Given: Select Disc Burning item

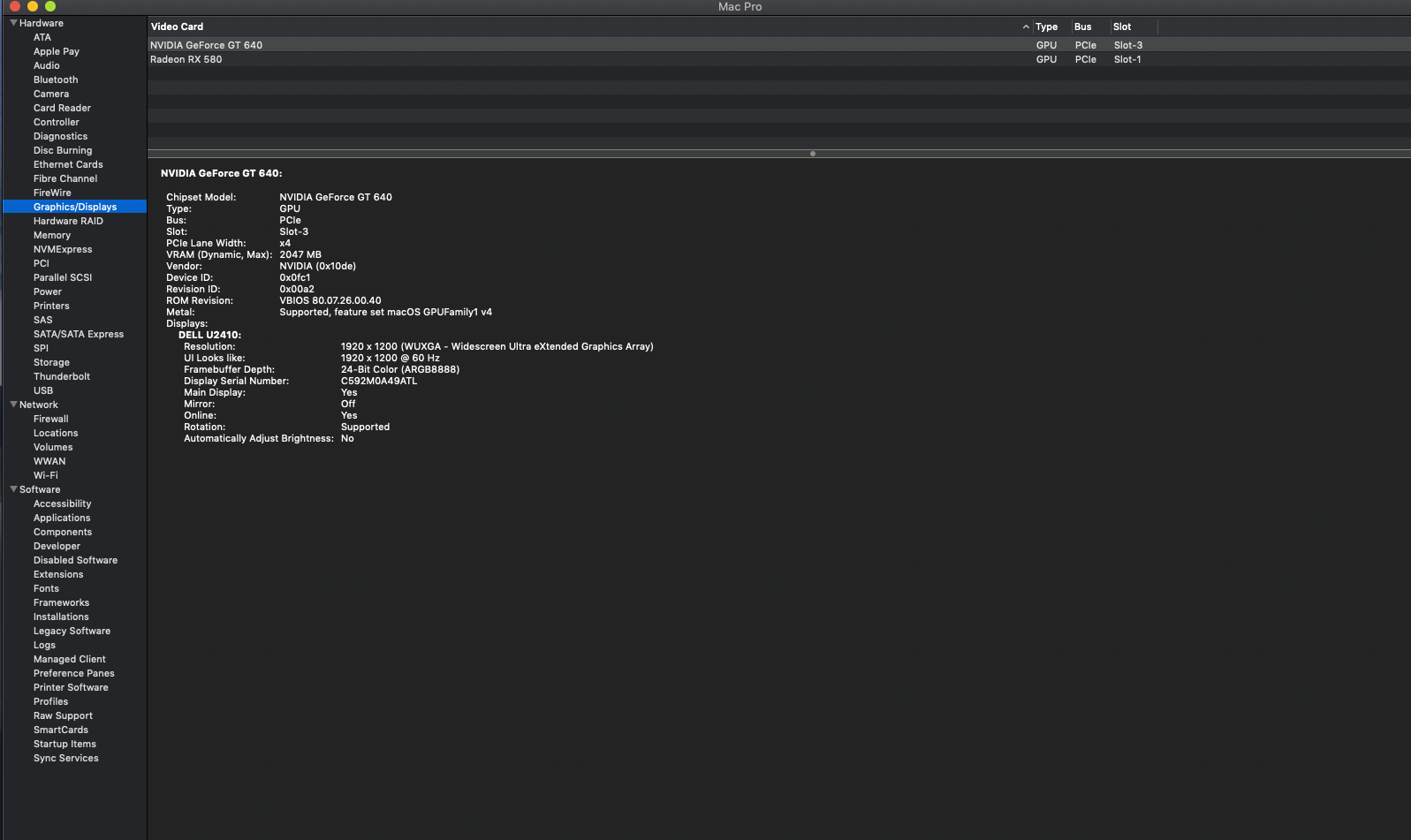Looking at the screenshot, I should tap(63, 150).
